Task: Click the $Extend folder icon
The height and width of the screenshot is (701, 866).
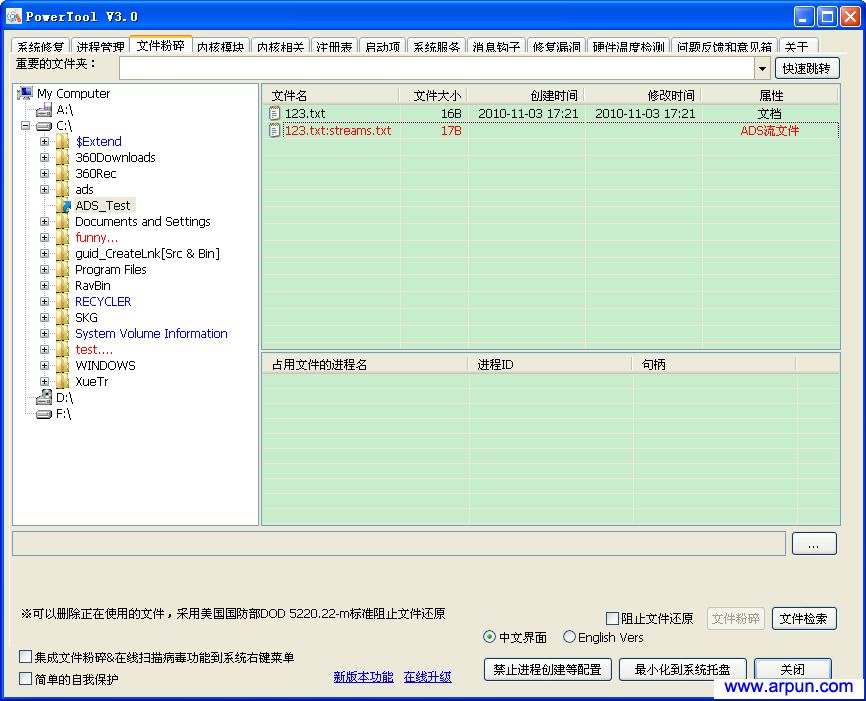Action: click(62, 141)
